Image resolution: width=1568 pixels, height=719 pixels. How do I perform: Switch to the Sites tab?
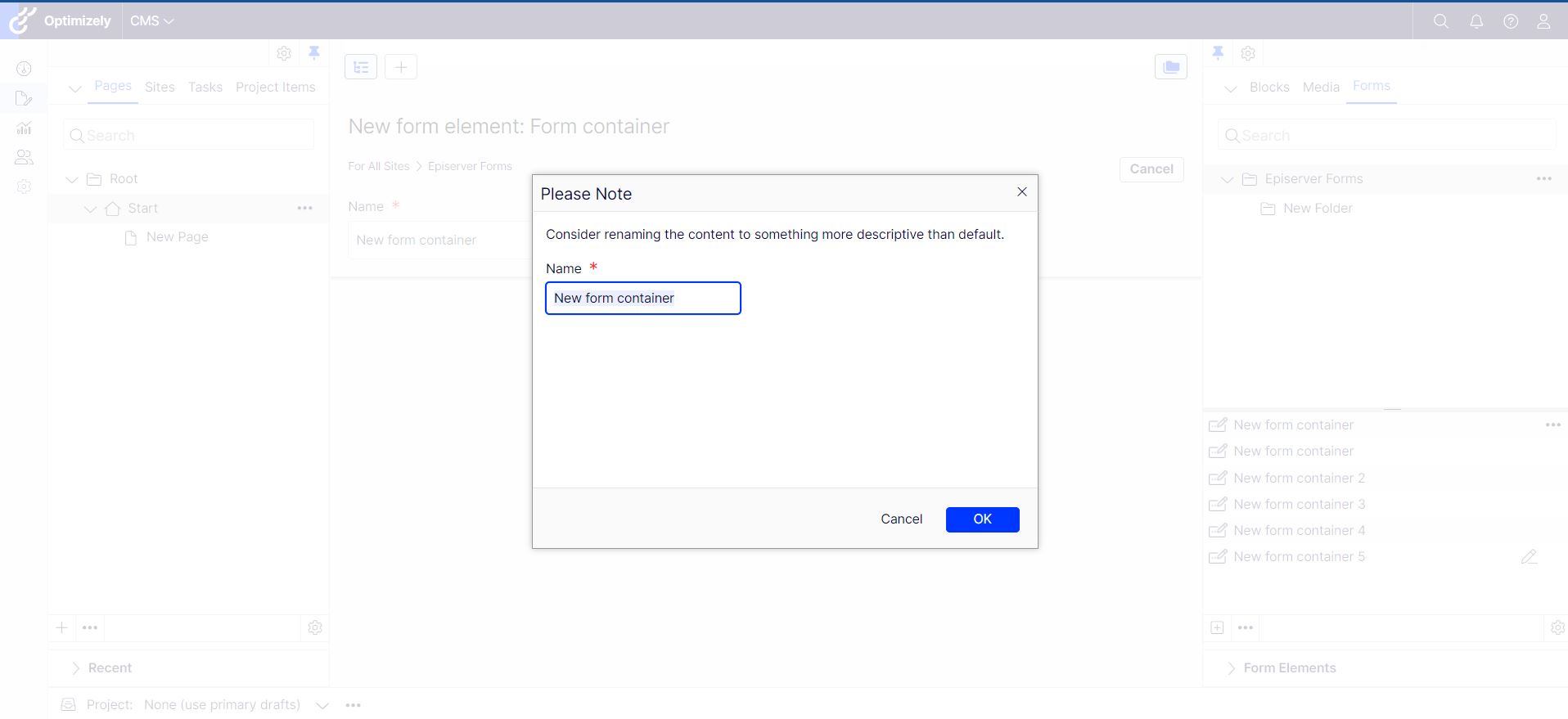pyautogui.click(x=160, y=88)
